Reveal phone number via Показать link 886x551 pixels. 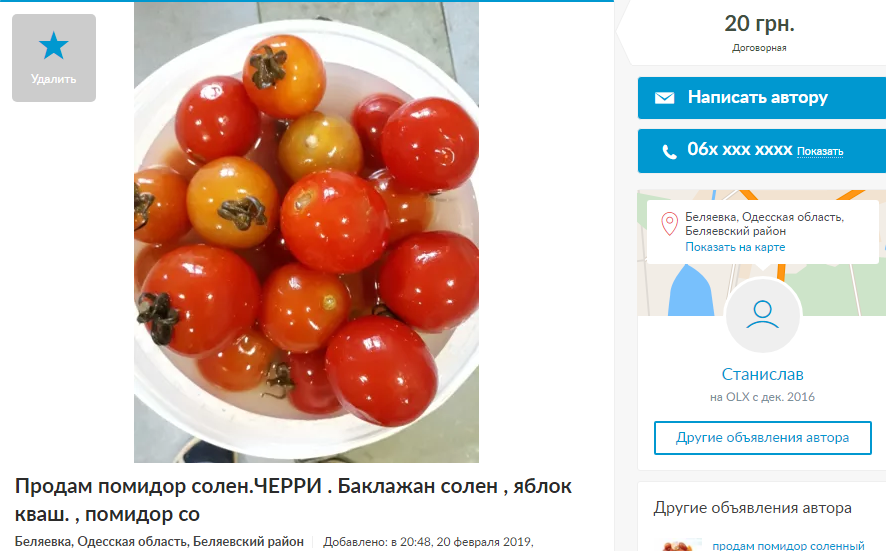(x=820, y=151)
